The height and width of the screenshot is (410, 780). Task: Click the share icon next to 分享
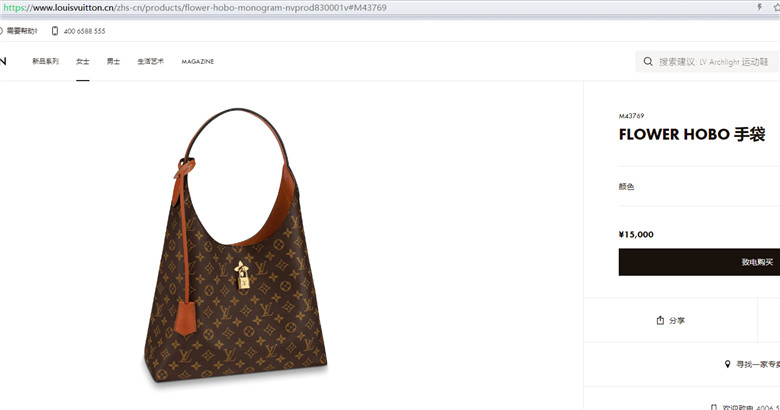[x=660, y=320]
